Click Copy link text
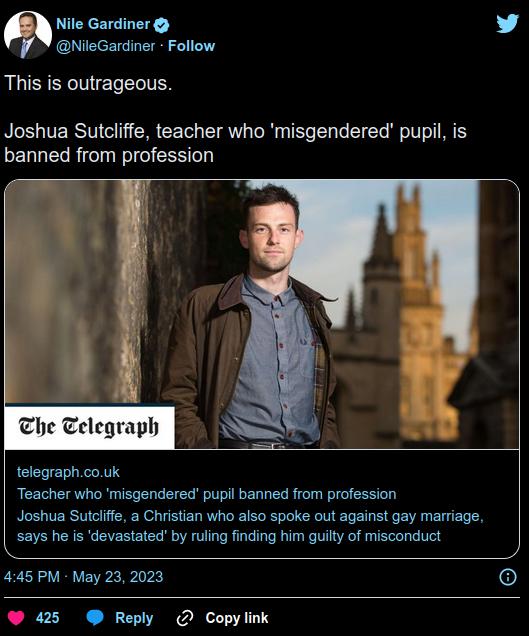 coord(237,618)
